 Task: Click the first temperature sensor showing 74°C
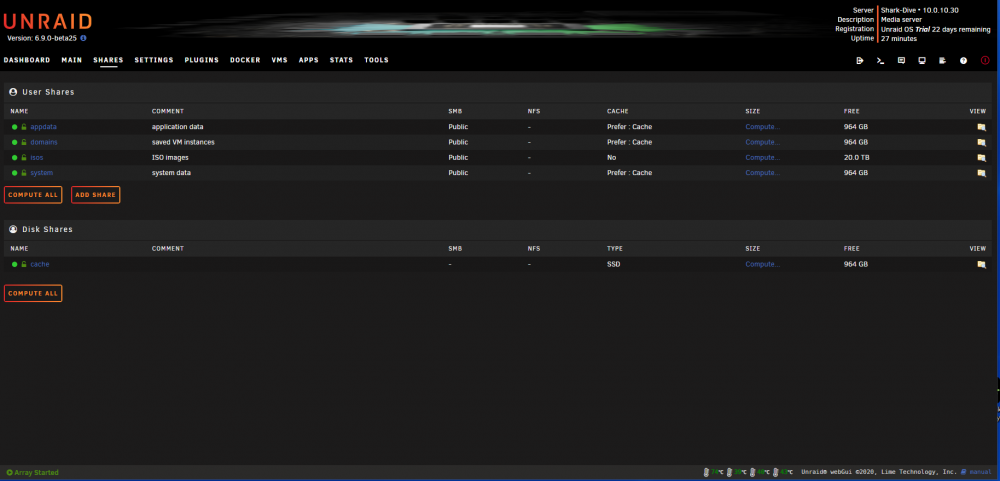click(714, 472)
